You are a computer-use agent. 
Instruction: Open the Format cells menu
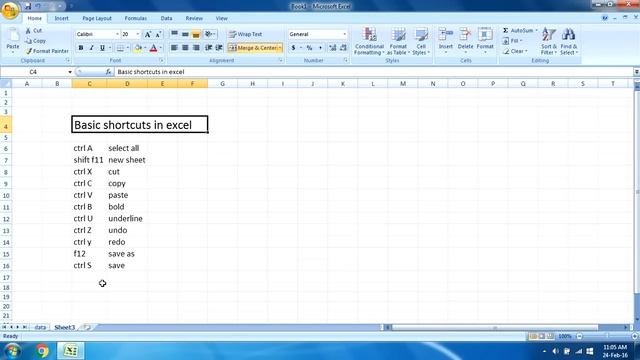pyautogui.click(x=485, y=40)
